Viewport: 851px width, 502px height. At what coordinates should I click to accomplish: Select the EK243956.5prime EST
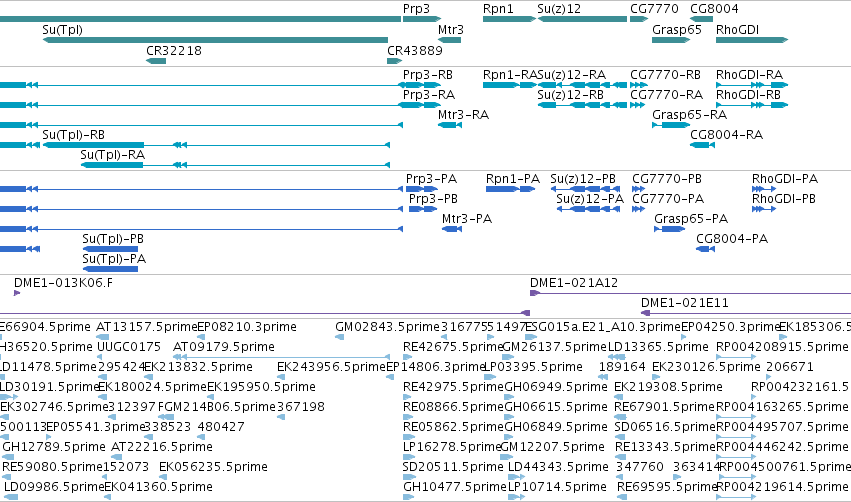(x=282, y=377)
